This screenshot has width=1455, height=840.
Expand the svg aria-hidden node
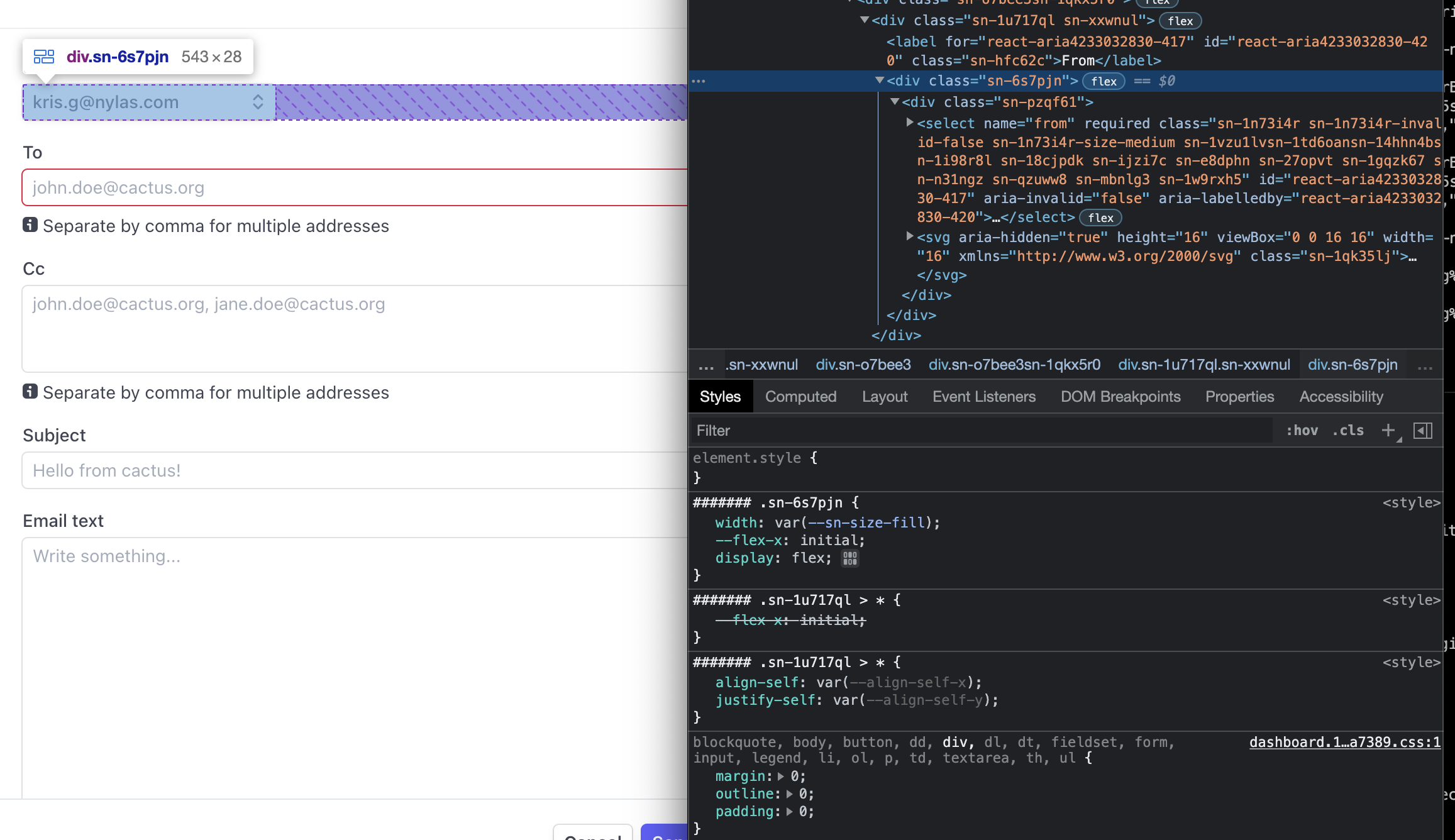point(910,236)
